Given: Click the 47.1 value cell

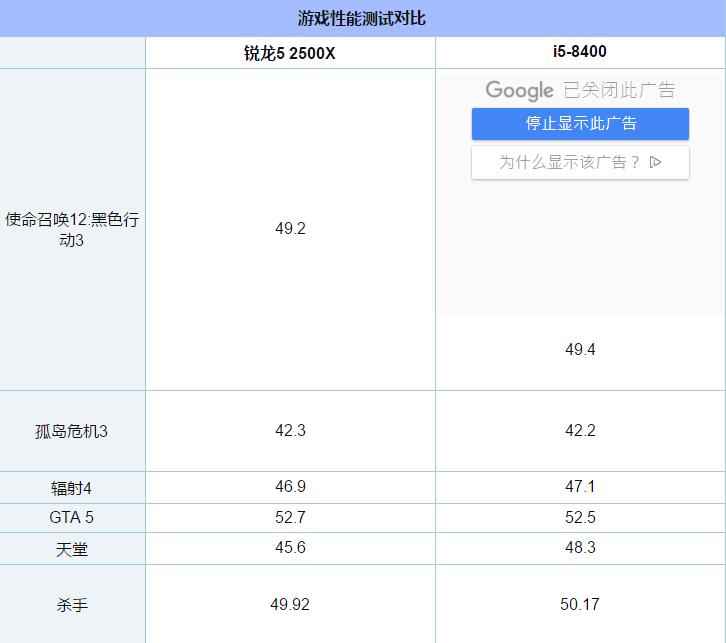Looking at the screenshot, I should (580, 487).
